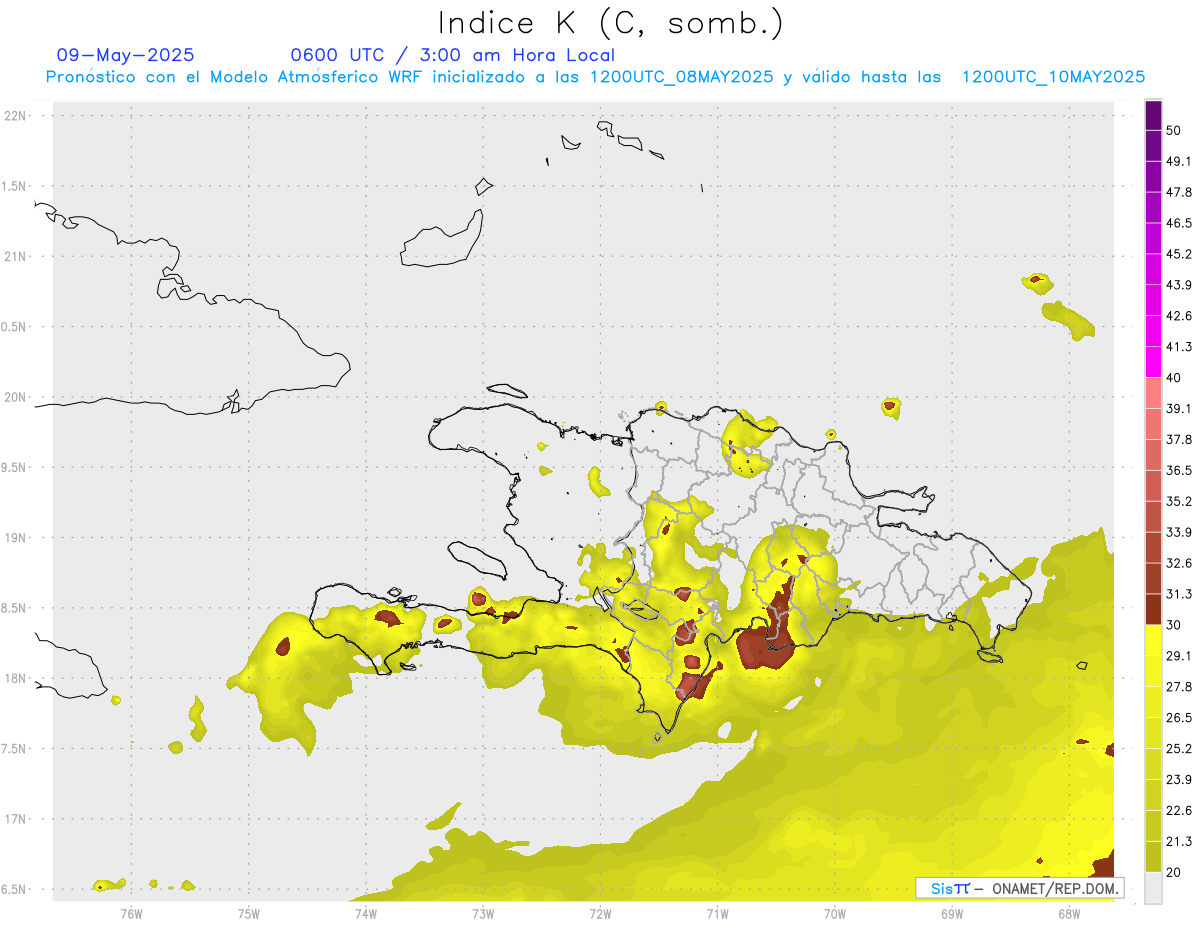Select the light gray swatch below the 20 label
Viewport: 1200px width, 927px height.
click(x=1153, y=888)
